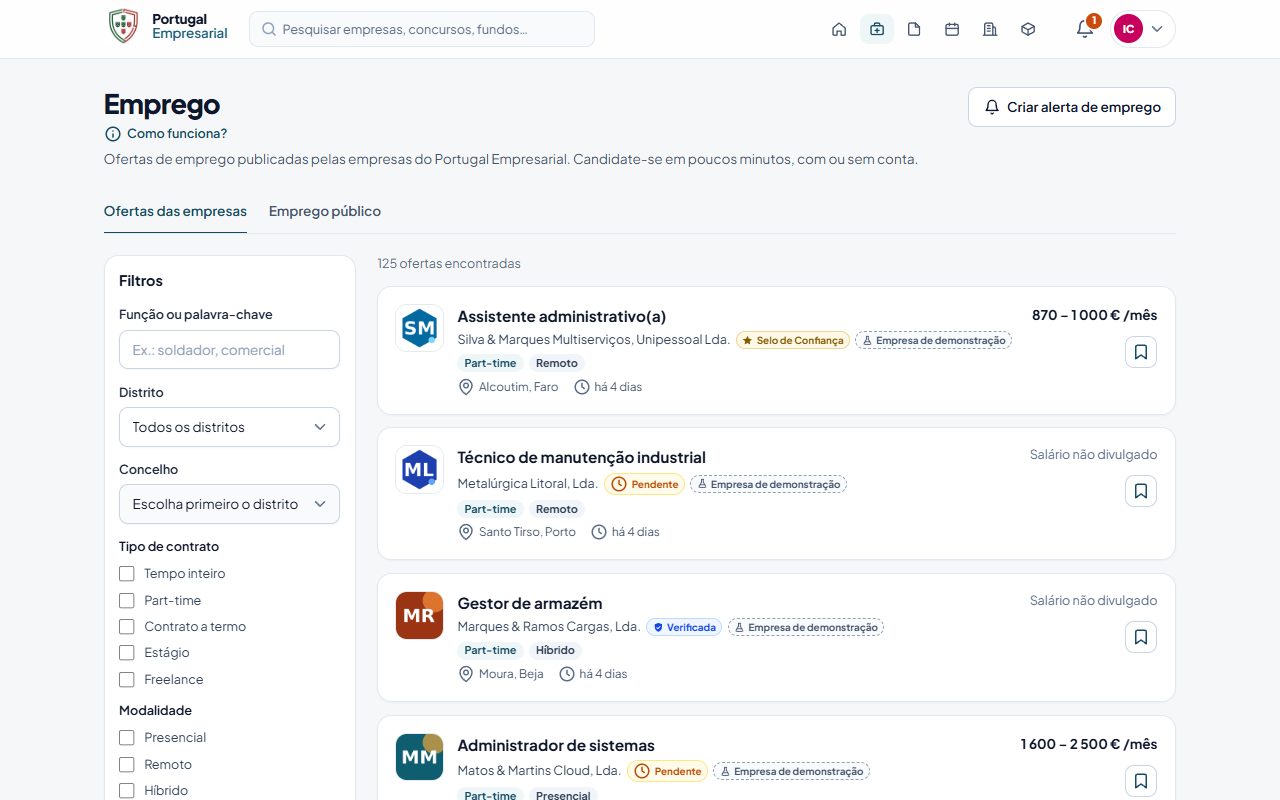Tick the Part-time contract checkbox

coord(127,601)
